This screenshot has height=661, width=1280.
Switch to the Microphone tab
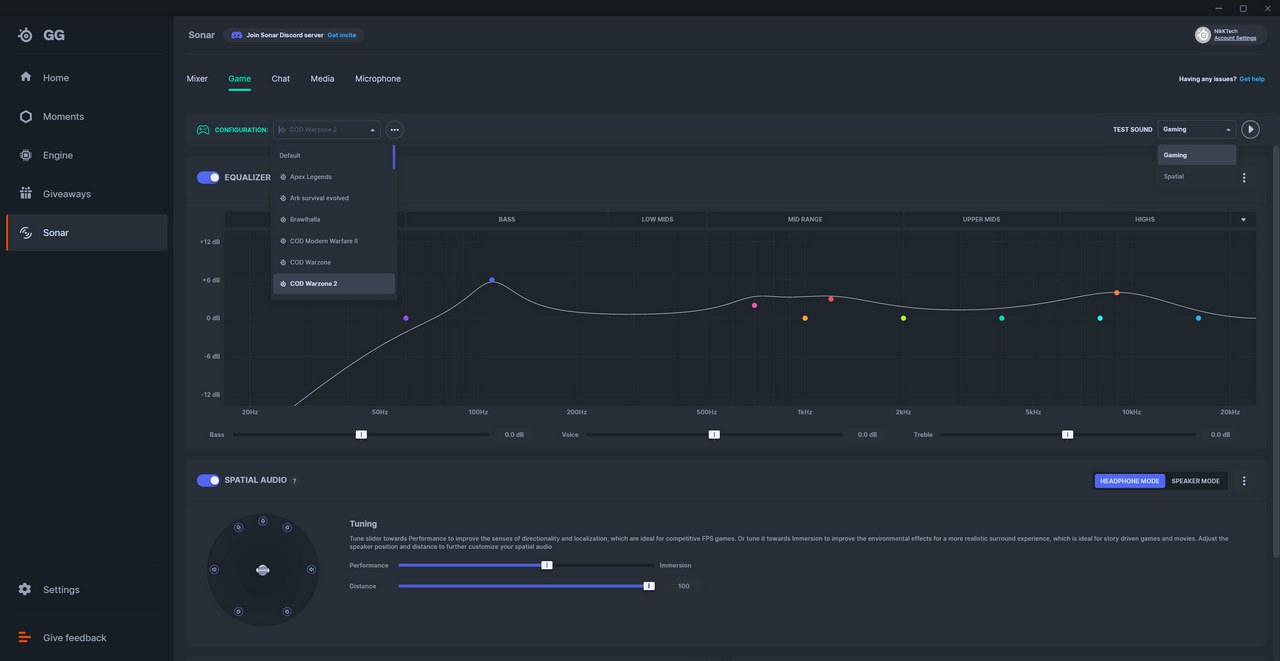[x=378, y=79]
